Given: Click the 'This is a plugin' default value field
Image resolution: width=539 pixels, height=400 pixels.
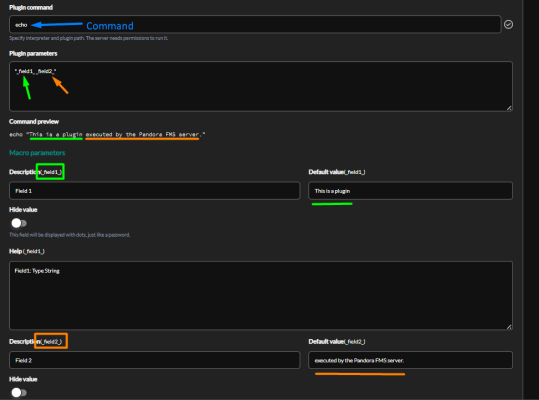Looking at the screenshot, I should (410, 191).
